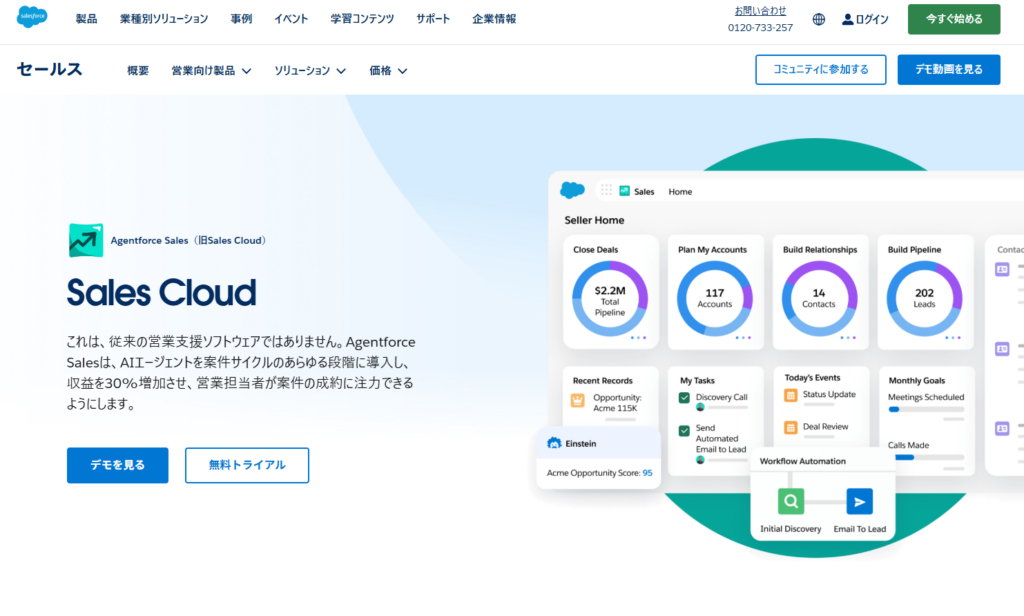This screenshot has width=1024, height=616.
Task: Open the app launcher dots grid
Action: [x=606, y=190]
